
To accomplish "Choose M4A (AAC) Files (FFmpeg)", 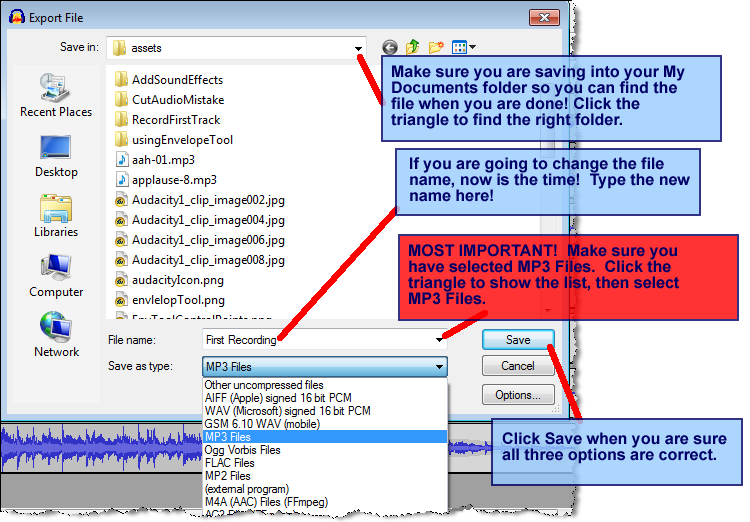I will (x=325, y=502).
